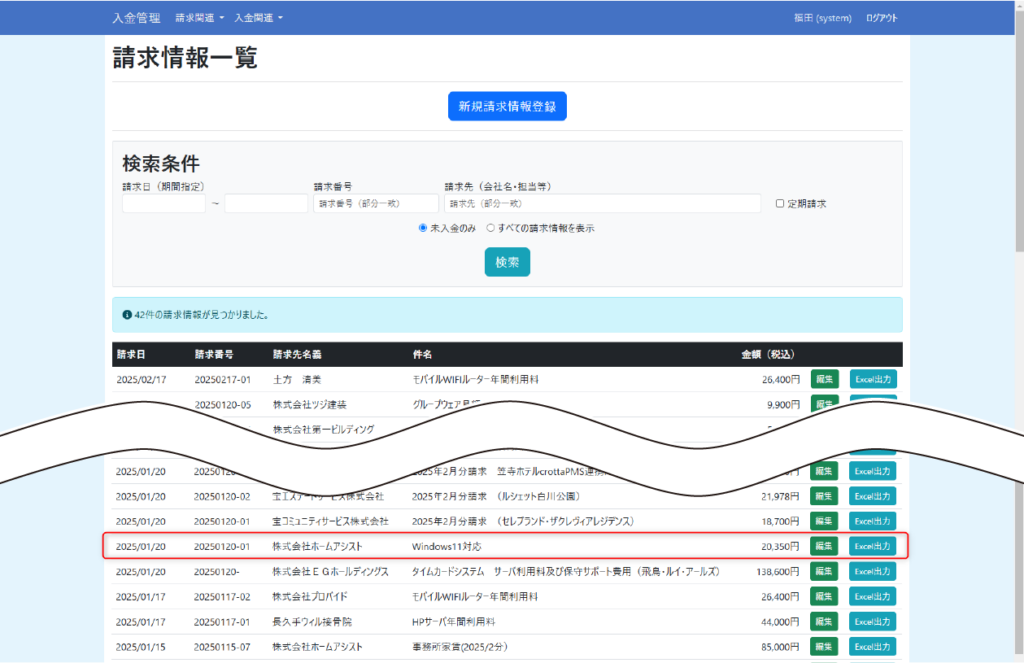1024x663 pixels.
Task: Open the 請求関連 dropdown menu
Action: pyautogui.click(x=199, y=18)
